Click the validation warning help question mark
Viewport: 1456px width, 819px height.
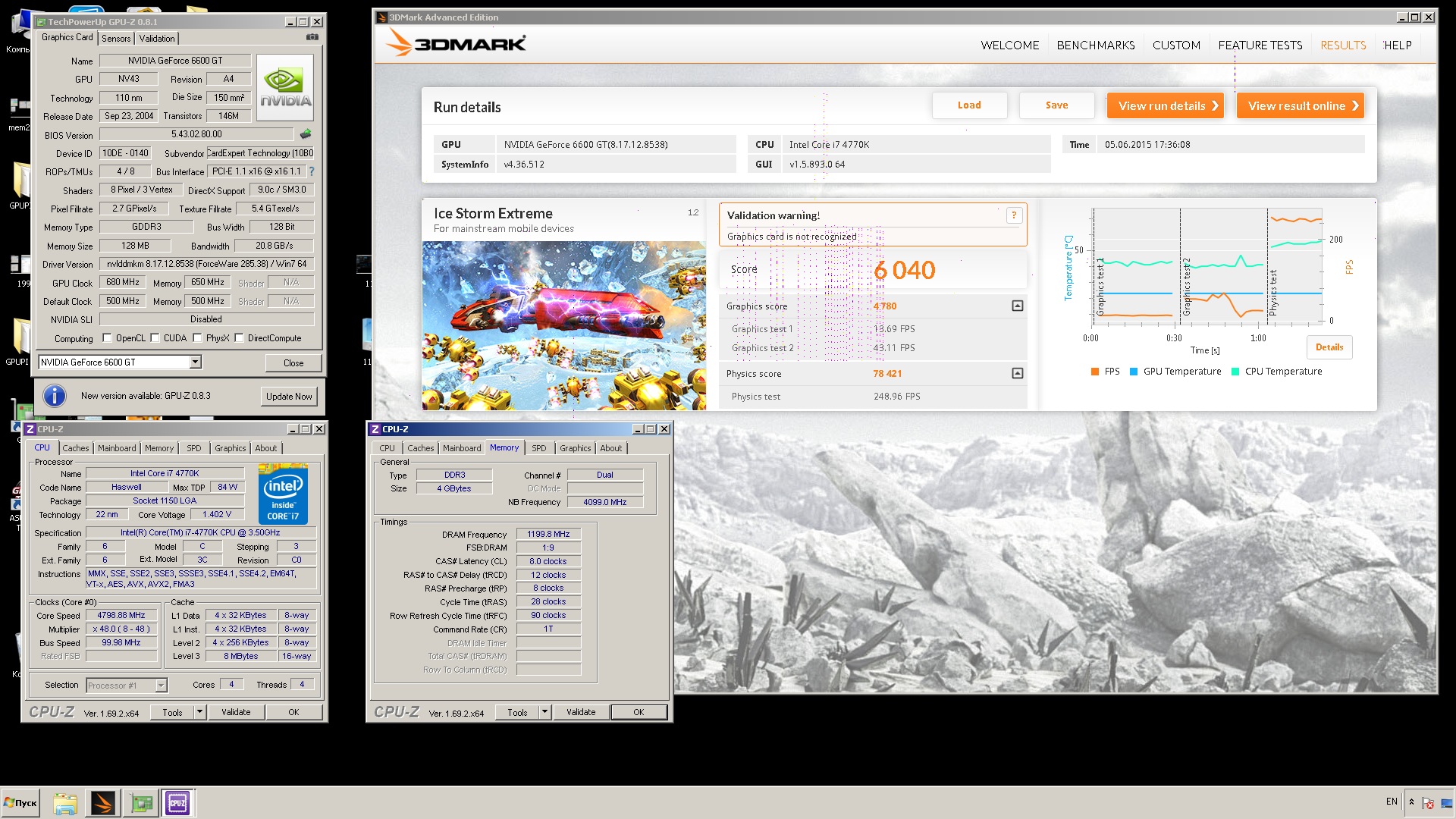coord(1014,215)
